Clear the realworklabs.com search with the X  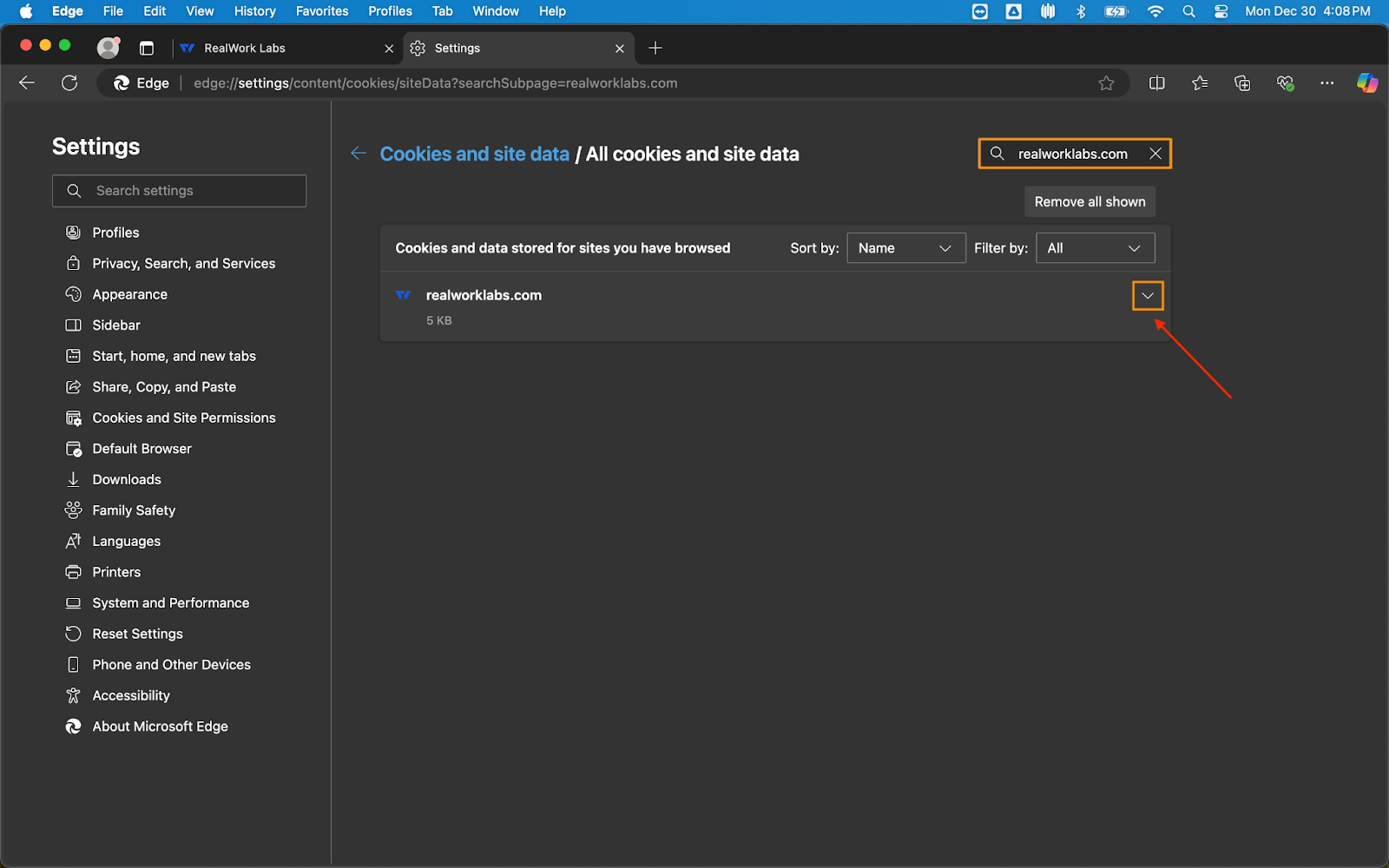coord(1155,154)
